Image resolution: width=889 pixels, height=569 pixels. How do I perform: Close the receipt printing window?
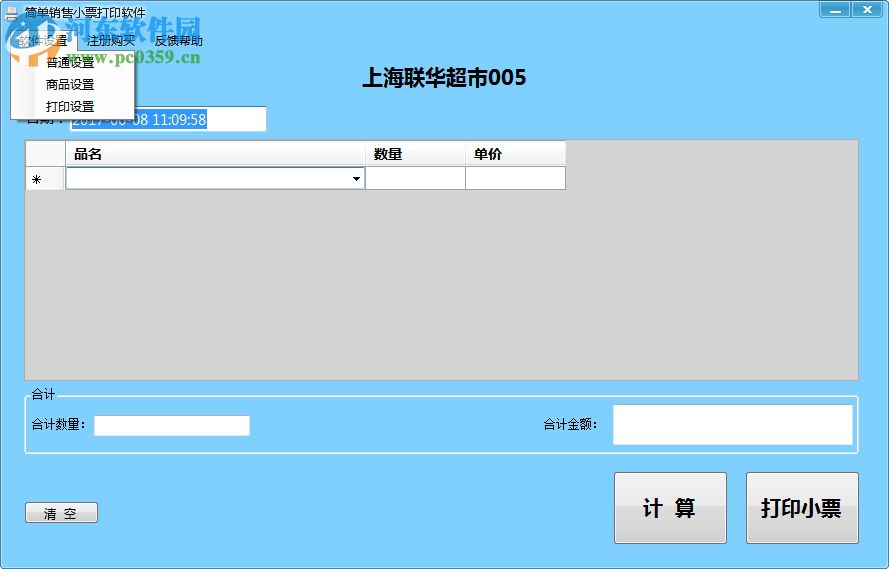[x=867, y=10]
